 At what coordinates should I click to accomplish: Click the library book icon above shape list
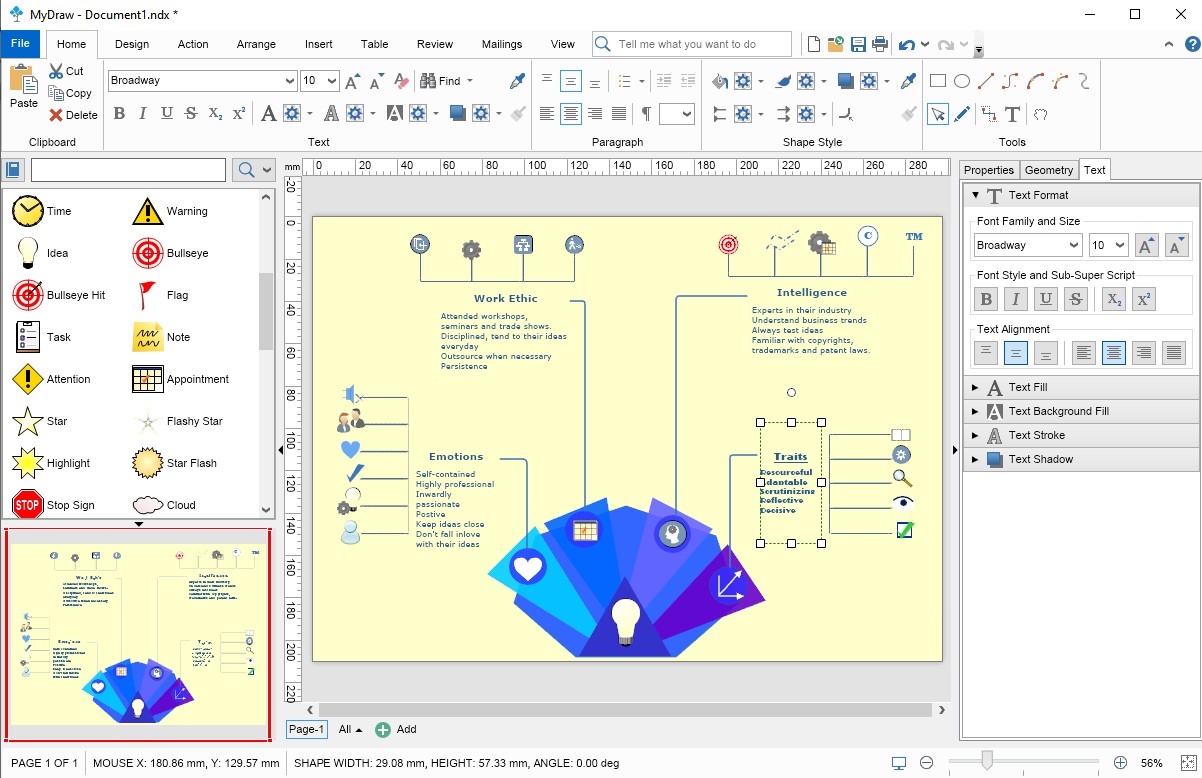point(14,170)
